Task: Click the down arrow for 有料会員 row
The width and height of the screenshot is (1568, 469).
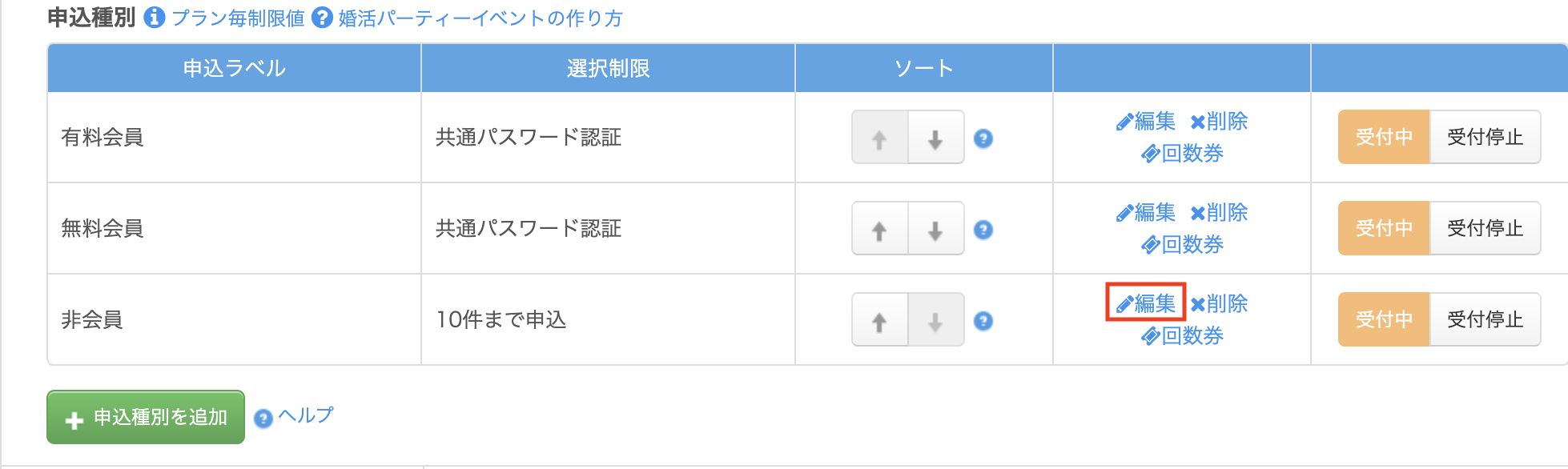Action: (x=935, y=138)
